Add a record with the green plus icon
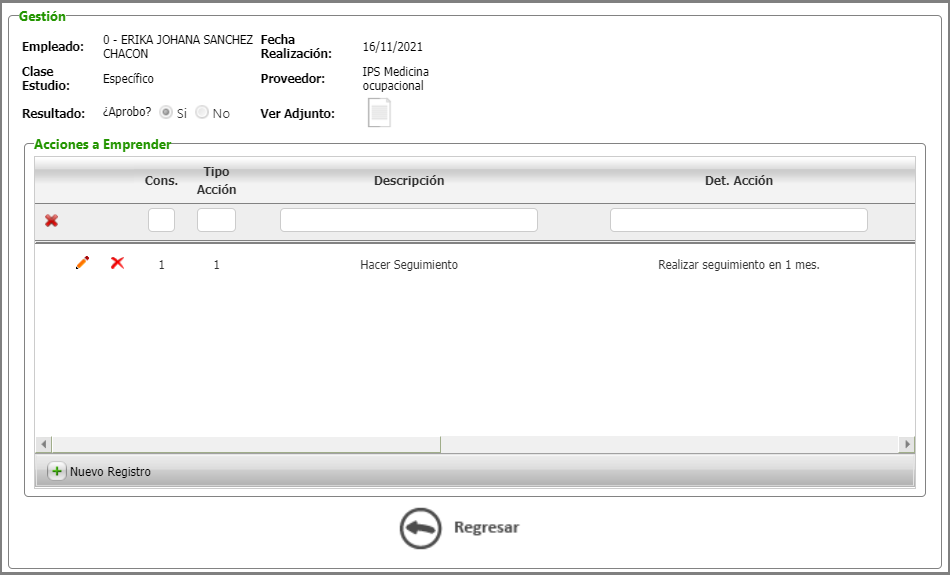Screen dimensions: 950x575 (56, 471)
